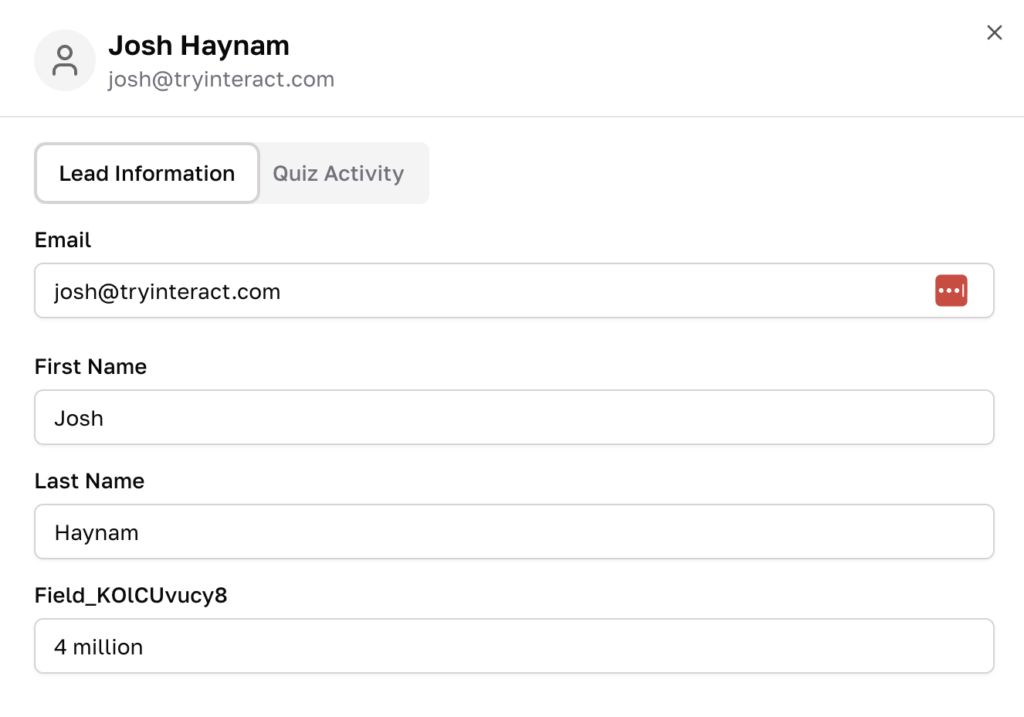The image size is (1024, 717).
Task: Select the Lead Information tab
Action: [147, 174]
